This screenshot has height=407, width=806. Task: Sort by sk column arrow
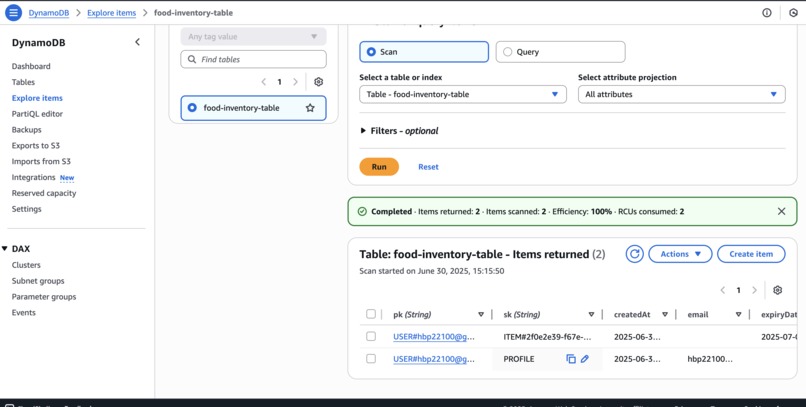click(591, 314)
